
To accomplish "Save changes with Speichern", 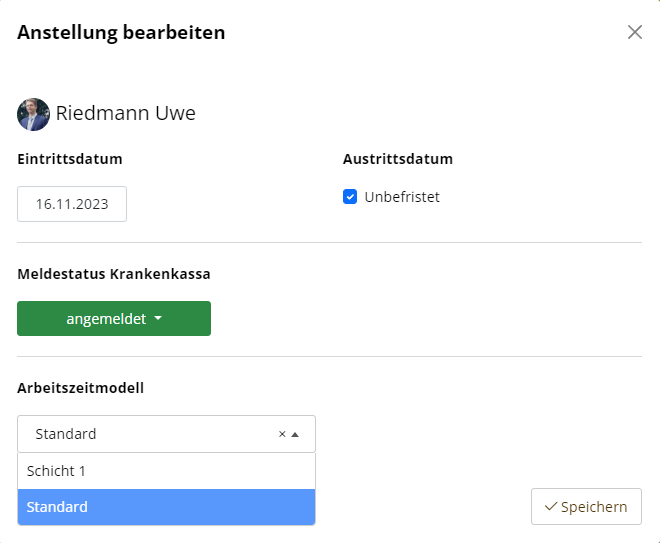I will [x=586, y=506].
